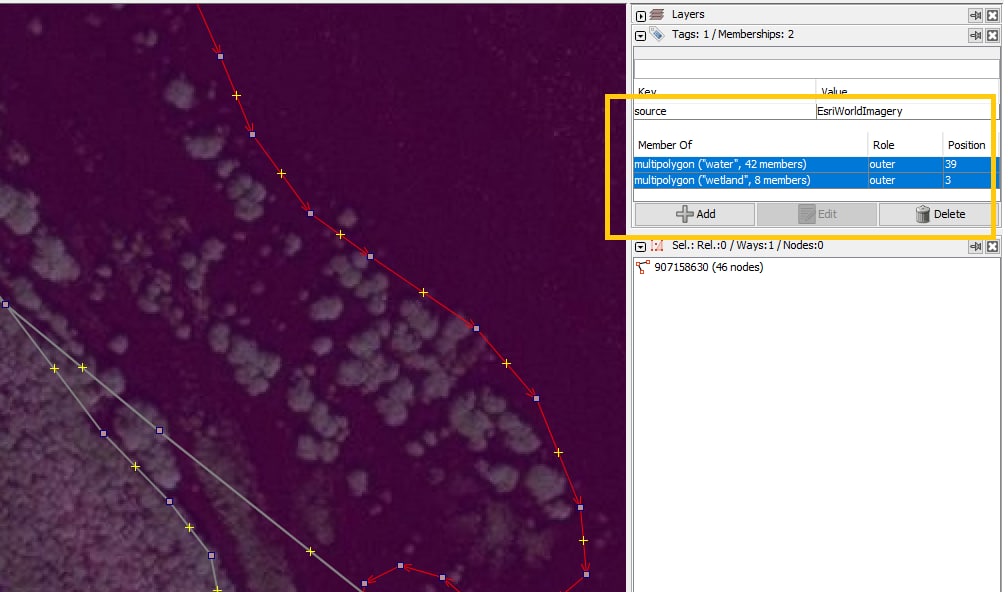This screenshot has height=592, width=1008.
Task: Click outer role of the water relation
Action: (x=905, y=165)
